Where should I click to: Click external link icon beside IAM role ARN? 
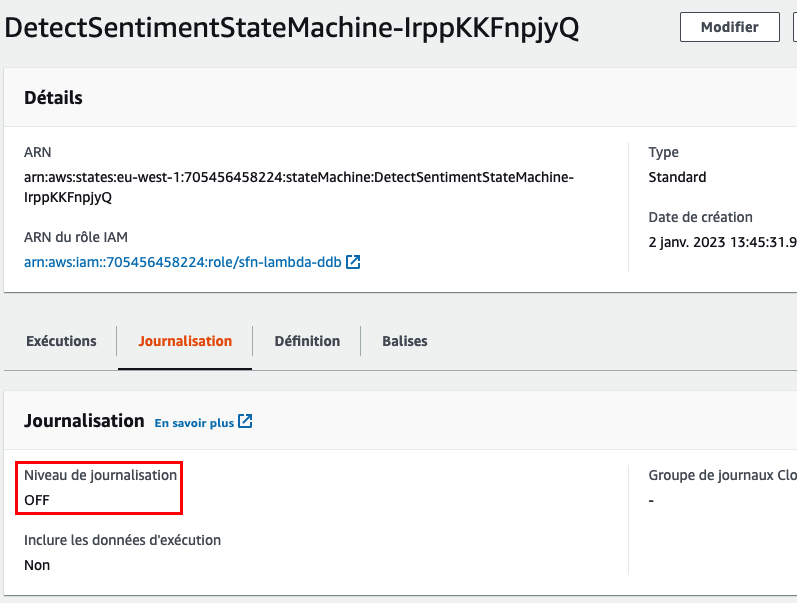pos(353,262)
